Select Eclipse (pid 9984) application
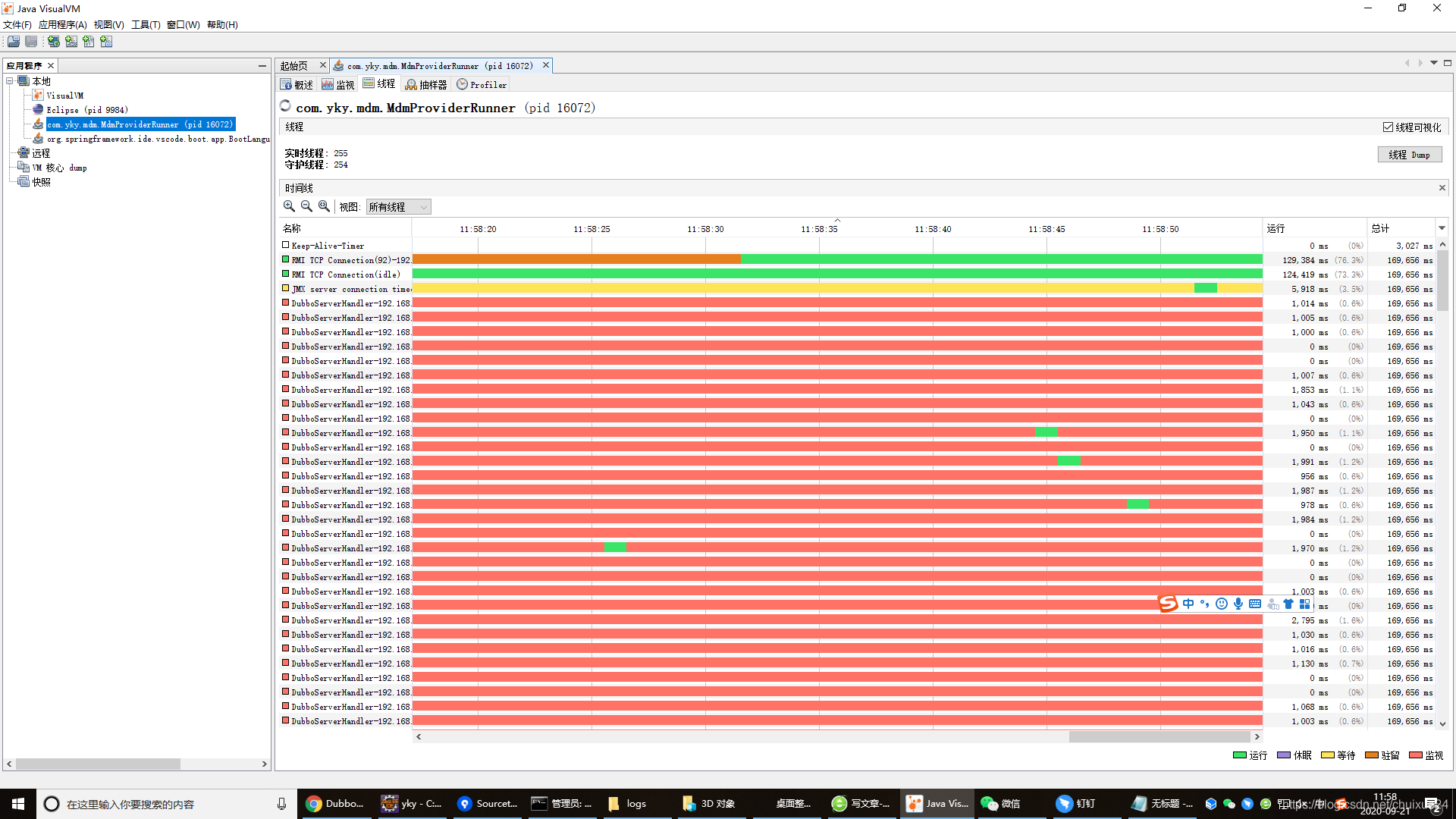The height and width of the screenshot is (819, 1456). click(x=86, y=110)
